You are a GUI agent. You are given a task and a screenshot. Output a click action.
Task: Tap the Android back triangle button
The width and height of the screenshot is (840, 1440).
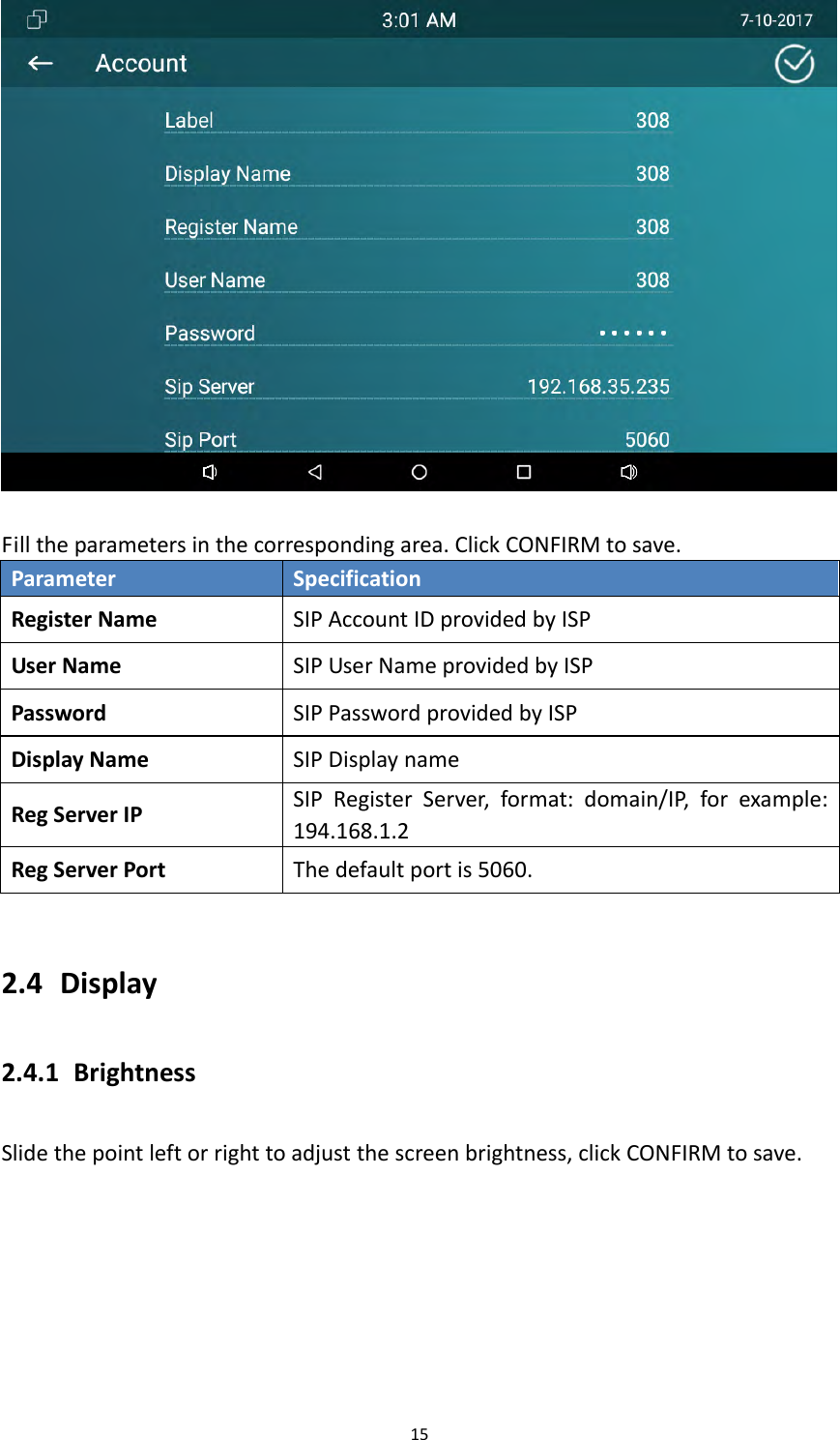click(x=314, y=472)
